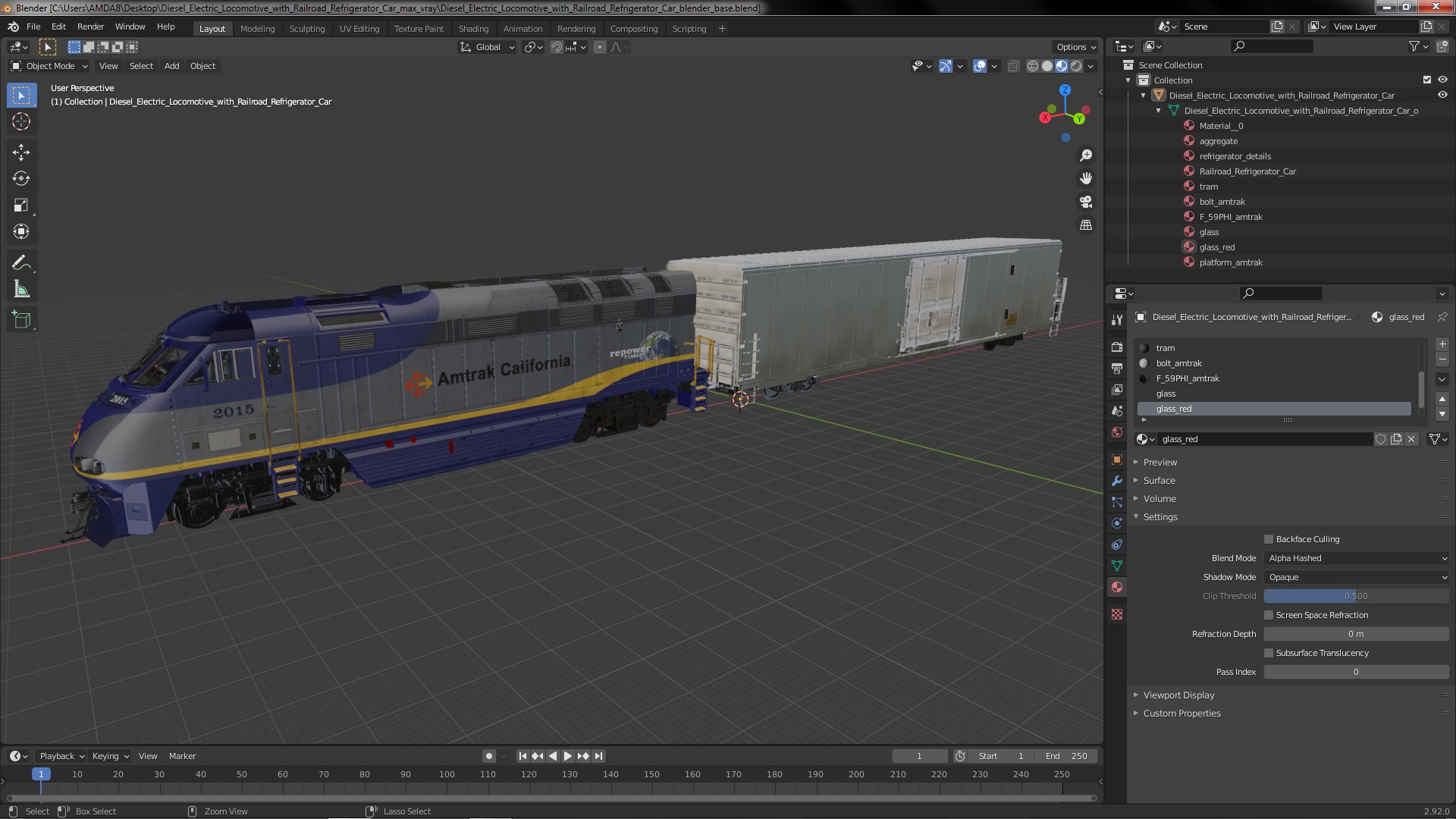Open the Output properties tab
Image resolution: width=1456 pixels, height=819 pixels.
click(x=1116, y=368)
